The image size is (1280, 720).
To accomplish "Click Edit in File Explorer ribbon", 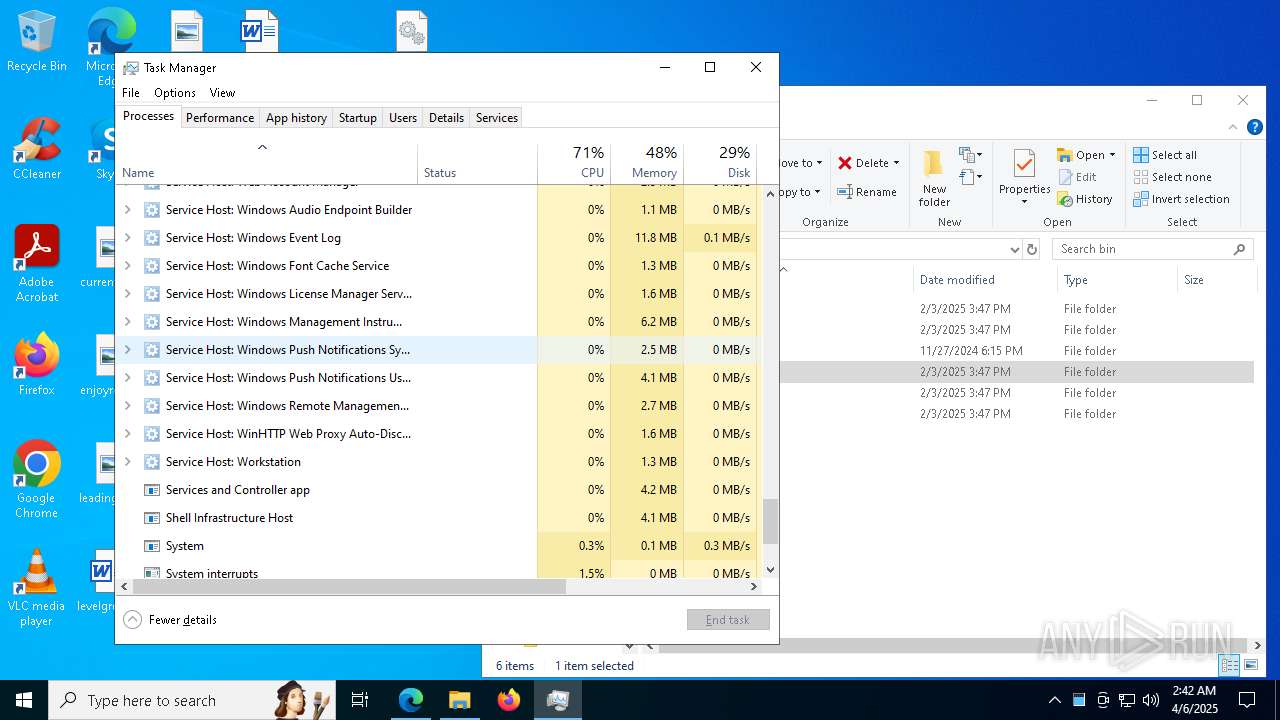I will pyautogui.click(x=1077, y=177).
